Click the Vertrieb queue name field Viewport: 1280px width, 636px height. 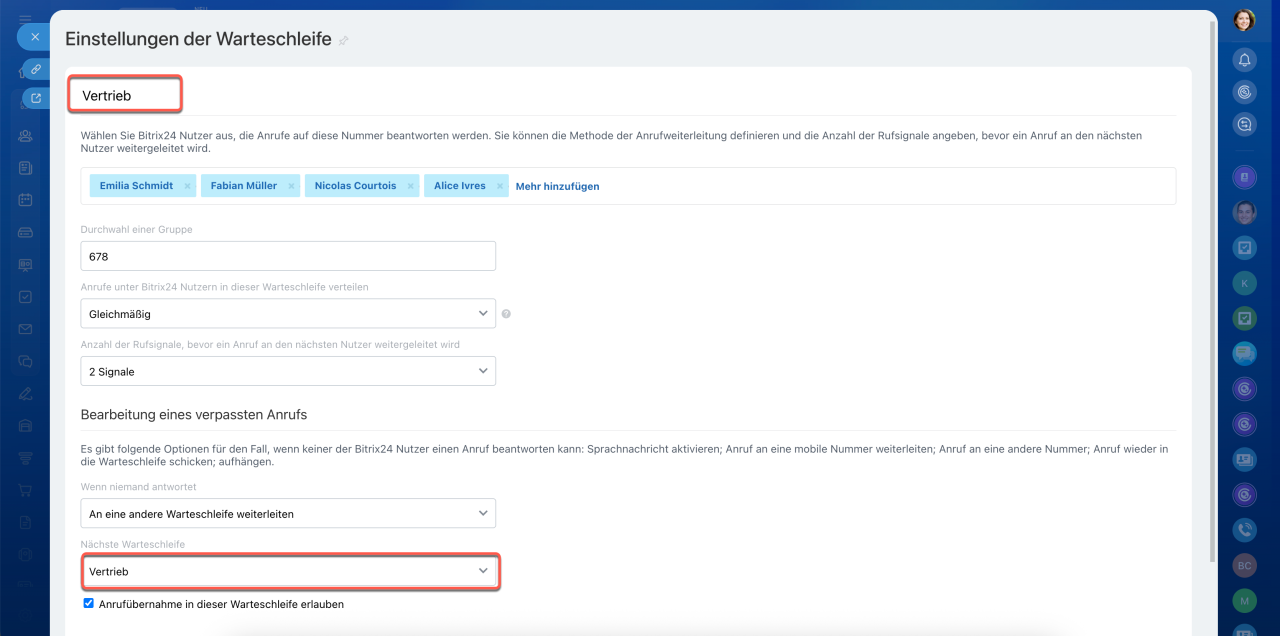tap(125, 95)
